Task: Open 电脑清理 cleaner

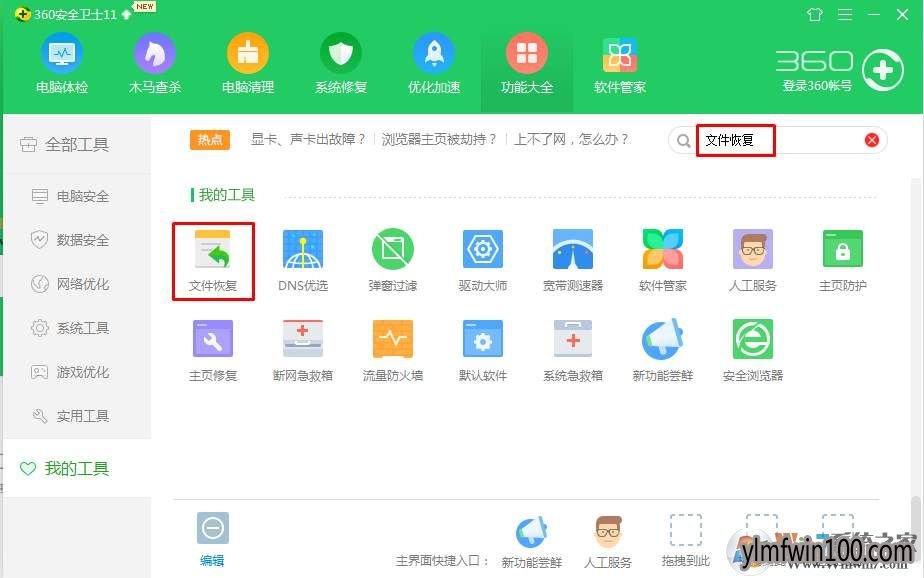Action: point(248,65)
